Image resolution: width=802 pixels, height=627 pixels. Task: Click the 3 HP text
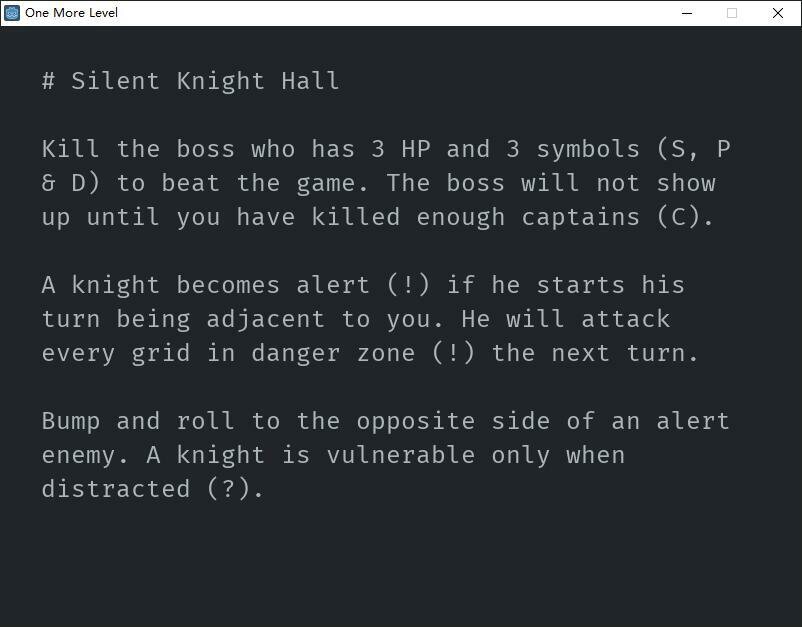click(400, 149)
